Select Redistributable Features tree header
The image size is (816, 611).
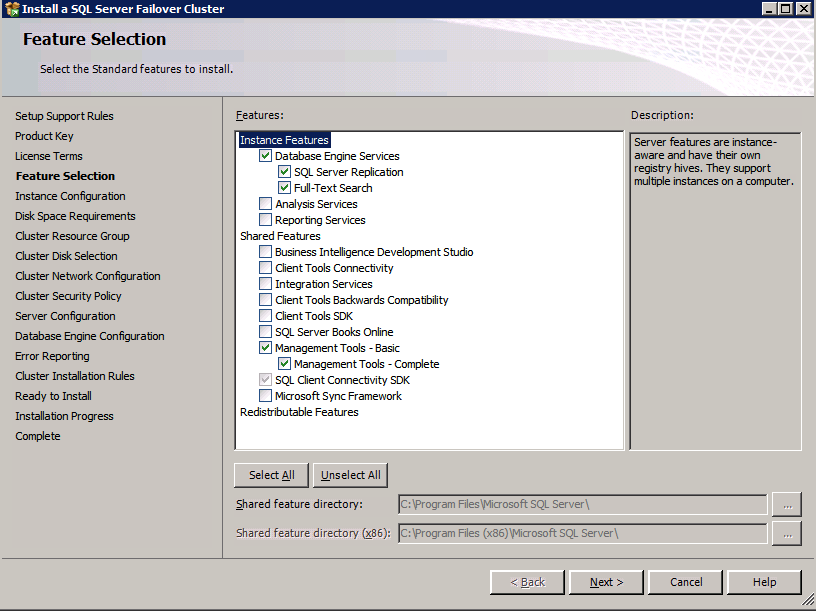click(299, 412)
